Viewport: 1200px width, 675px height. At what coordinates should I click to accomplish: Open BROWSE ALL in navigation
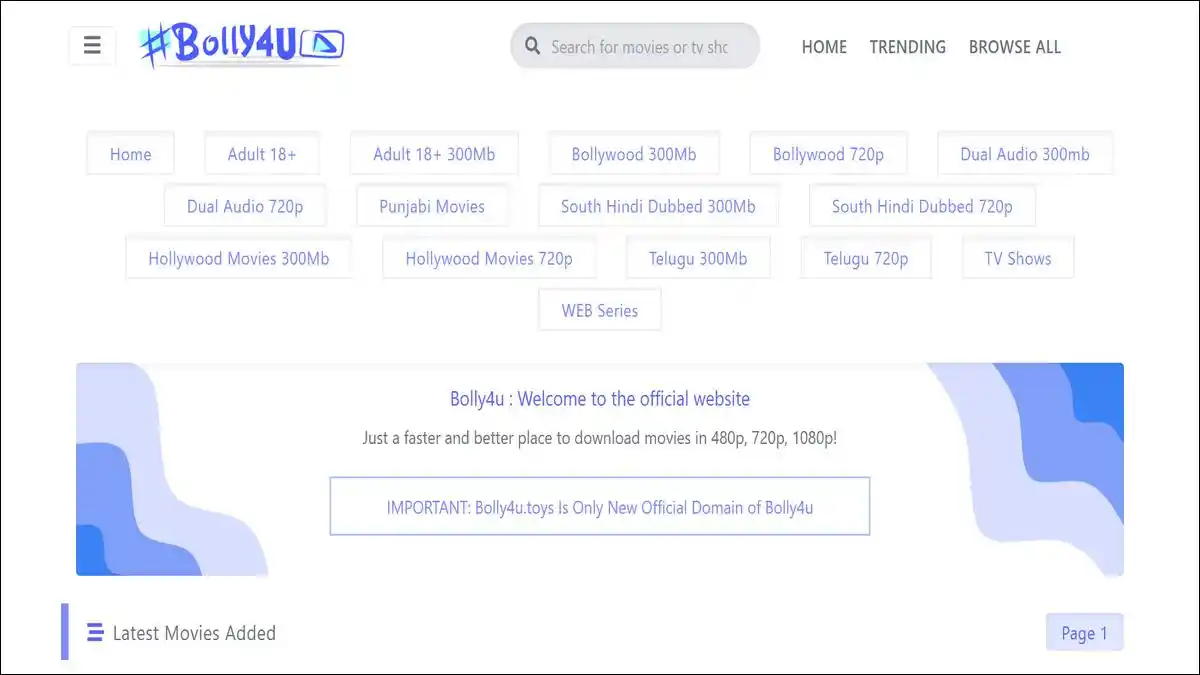pyautogui.click(x=1014, y=47)
